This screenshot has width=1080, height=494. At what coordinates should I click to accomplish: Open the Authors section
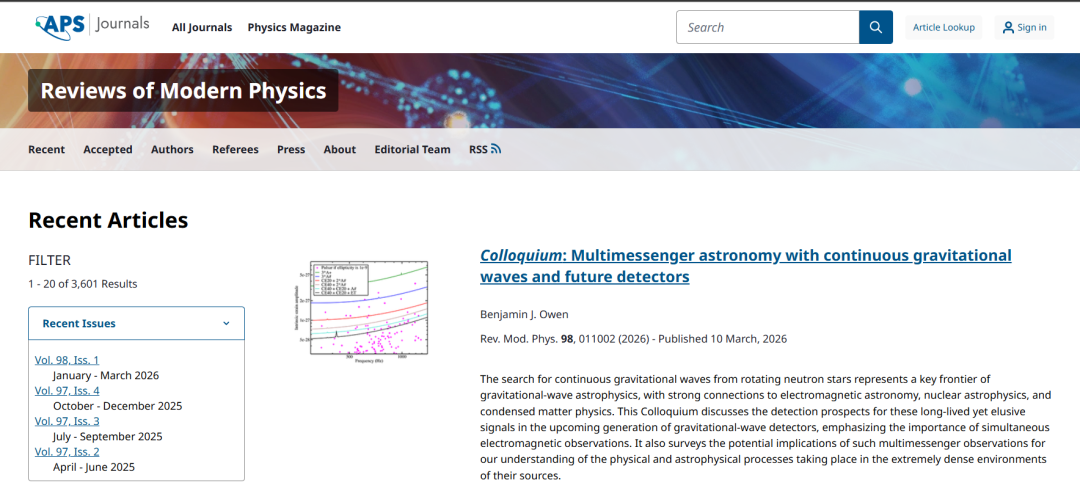click(172, 149)
